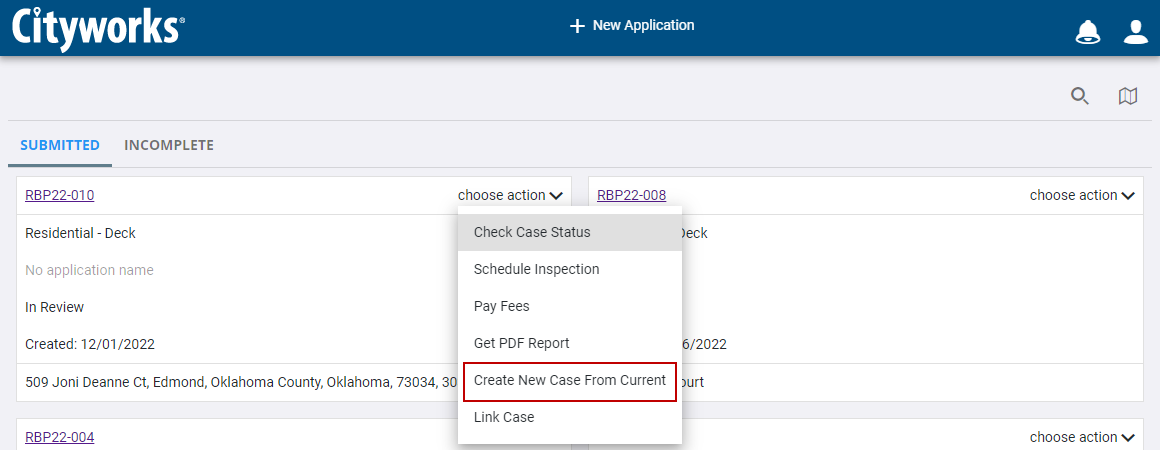Click the plus icon beside New Application
Viewport: 1160px width, 450px height.
577,27
